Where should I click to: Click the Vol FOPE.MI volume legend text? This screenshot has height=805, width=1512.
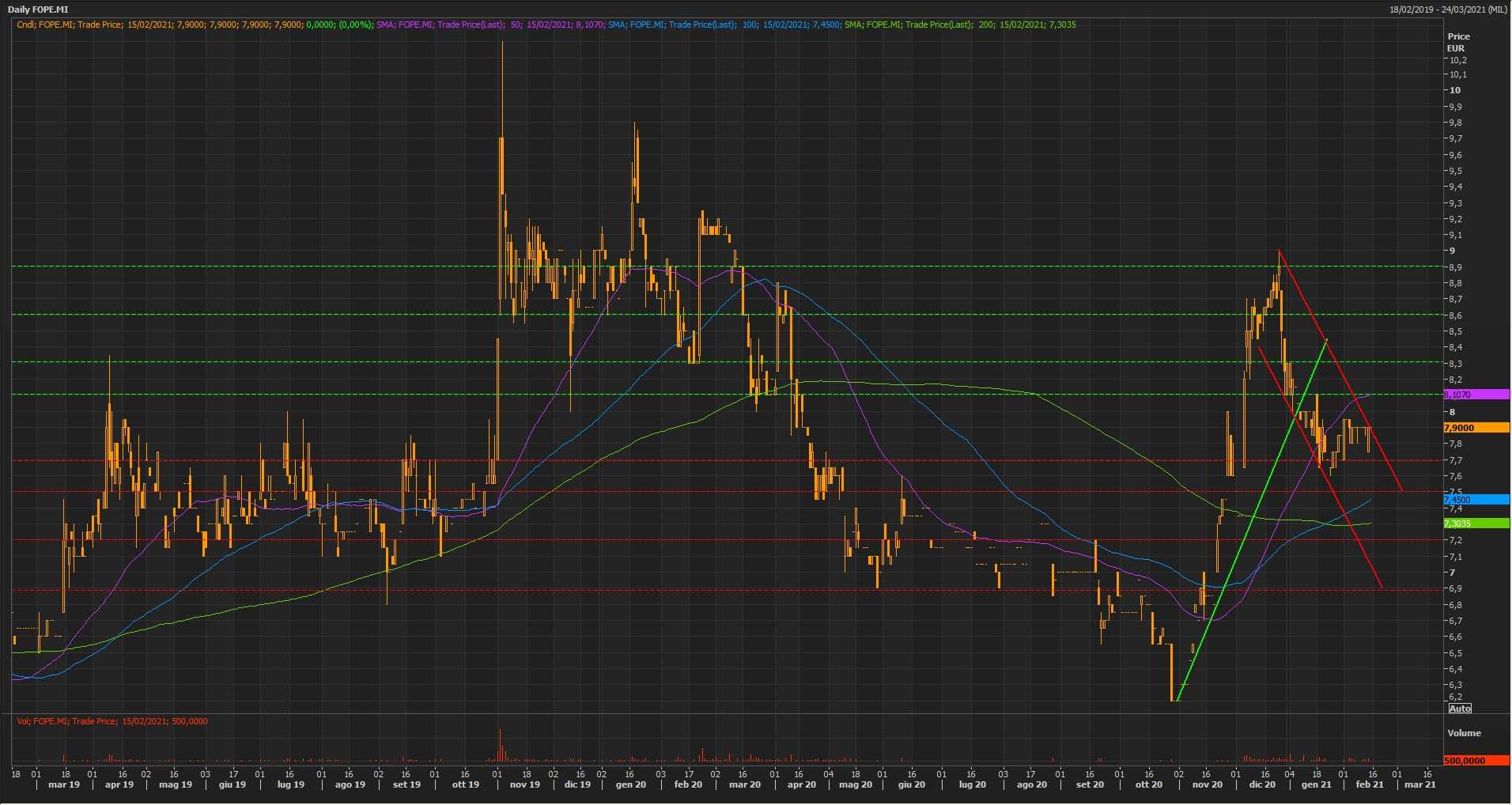[112, 721]
